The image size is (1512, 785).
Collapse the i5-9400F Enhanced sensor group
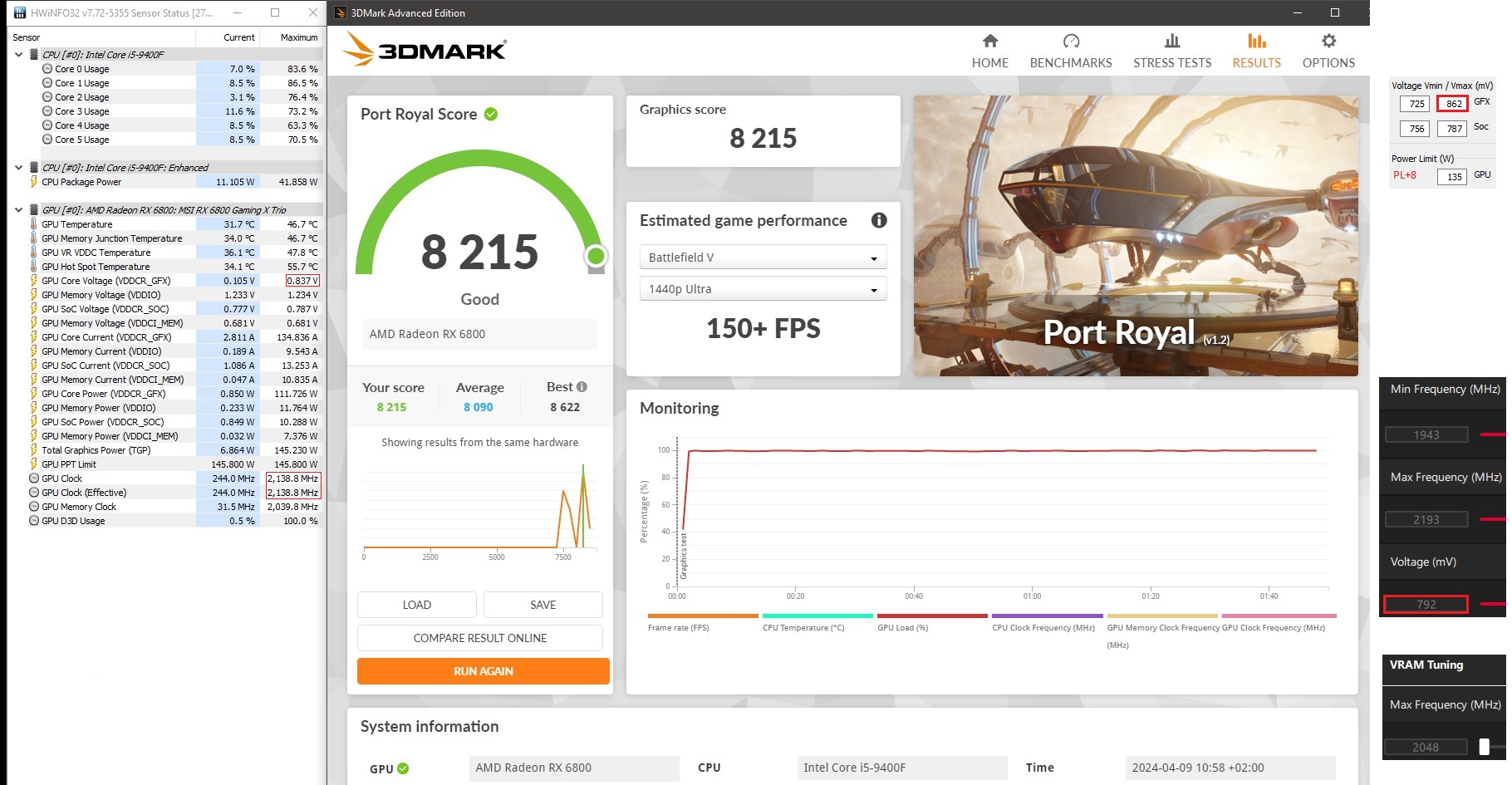coord(18,168)
